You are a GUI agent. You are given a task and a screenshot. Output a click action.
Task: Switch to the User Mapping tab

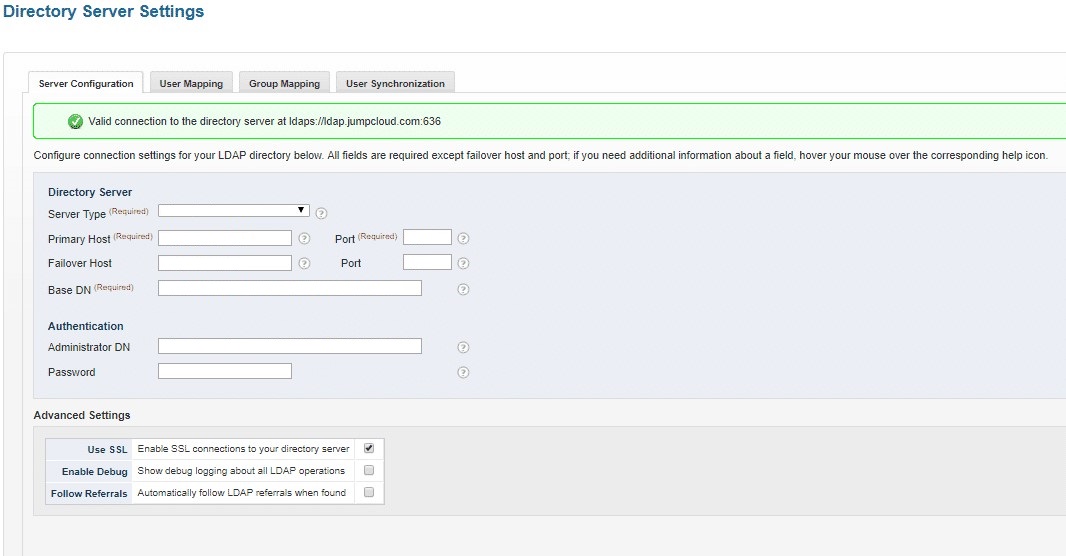(x=191, y=84)
